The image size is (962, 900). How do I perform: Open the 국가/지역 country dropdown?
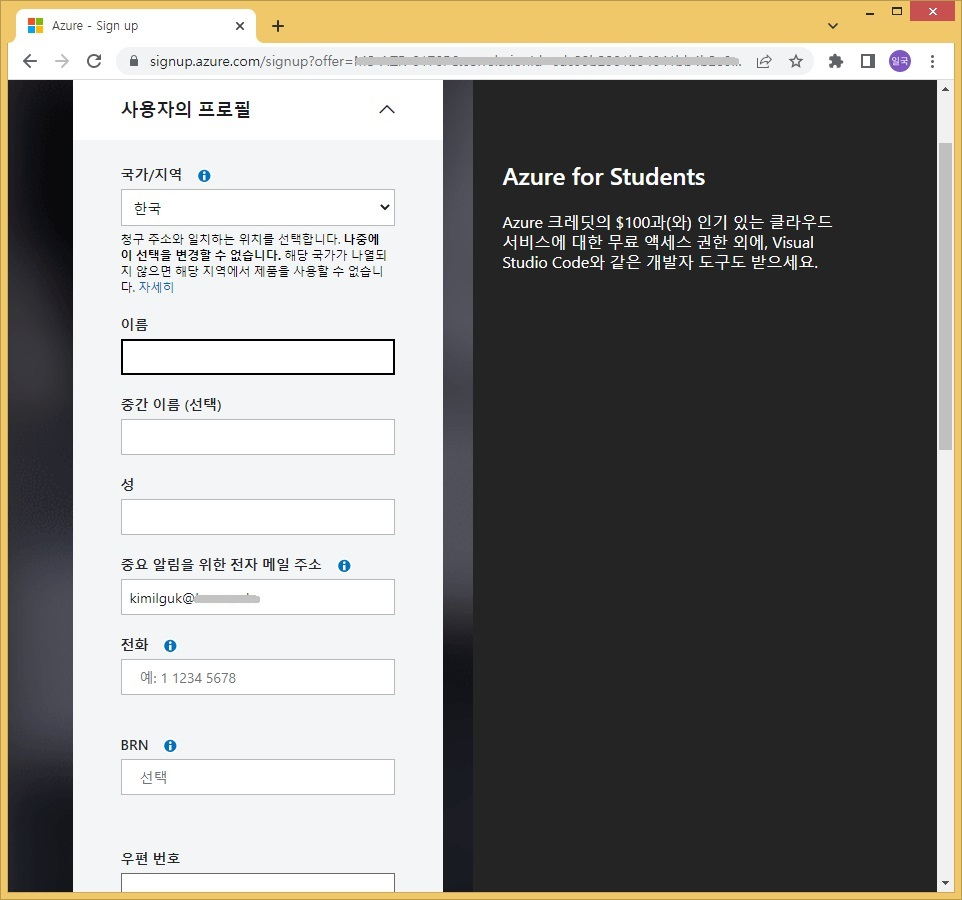pos(258,207)
